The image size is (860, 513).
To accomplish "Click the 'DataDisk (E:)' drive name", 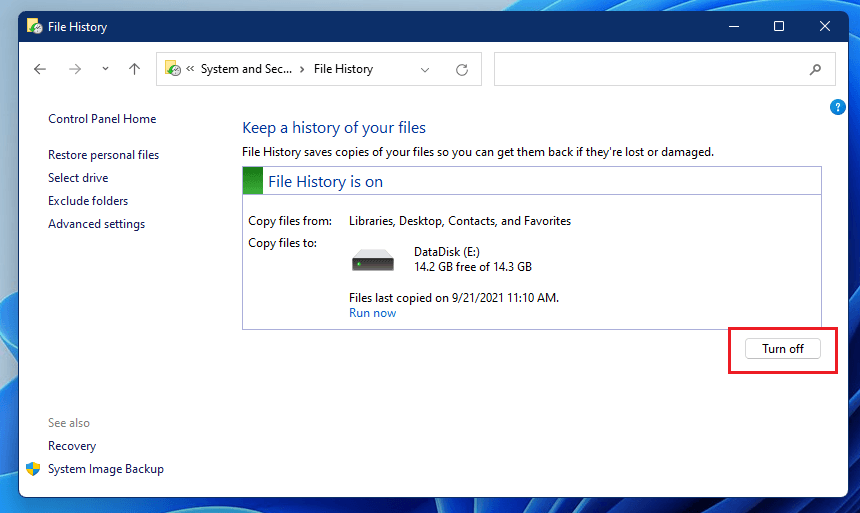I will 447,252.
